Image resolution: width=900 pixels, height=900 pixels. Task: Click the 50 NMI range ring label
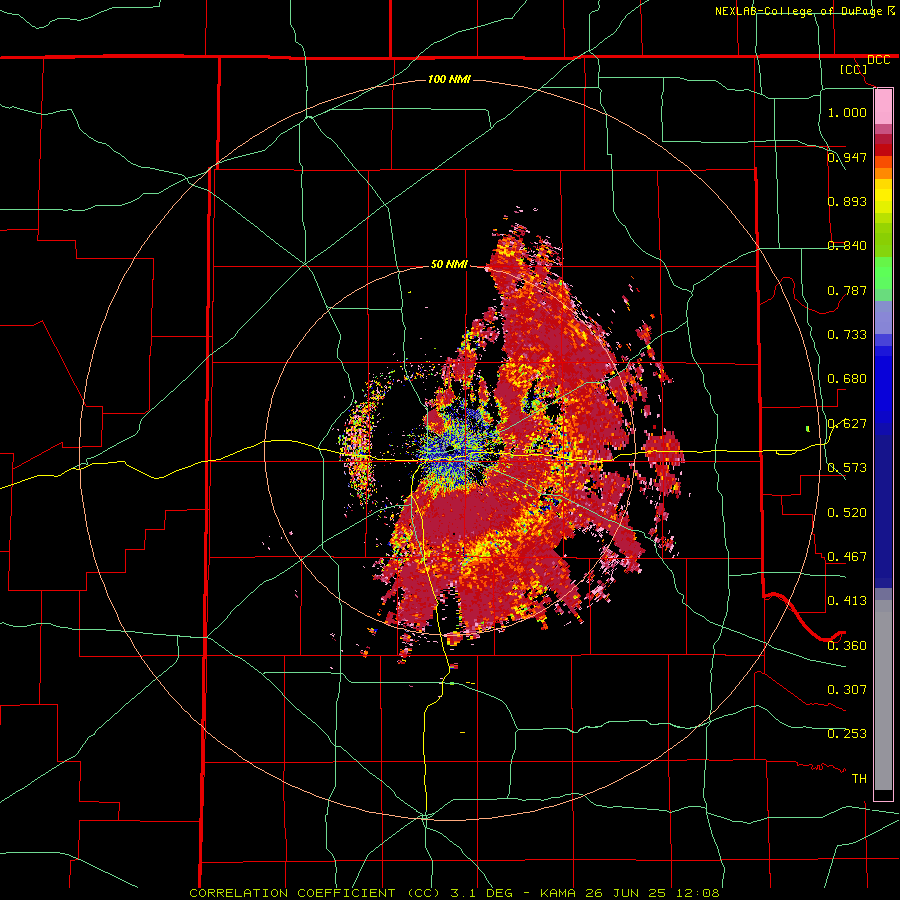(x=449, y=264)
